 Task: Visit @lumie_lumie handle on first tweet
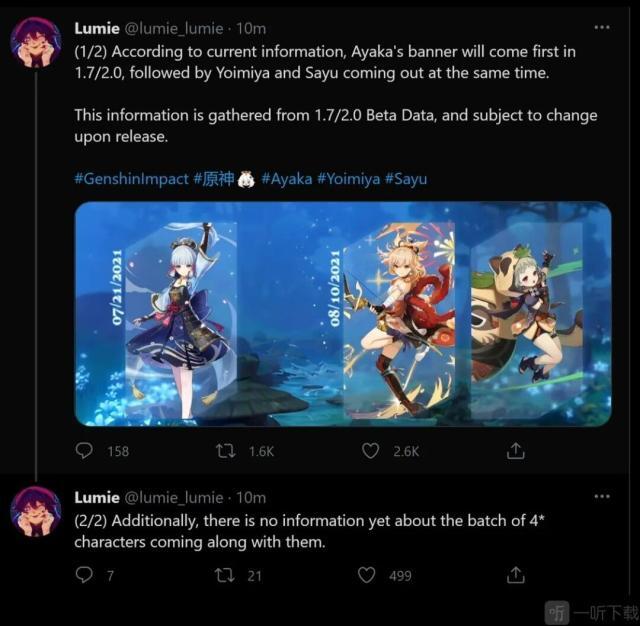pyautogui.click(x=173, y=29)
